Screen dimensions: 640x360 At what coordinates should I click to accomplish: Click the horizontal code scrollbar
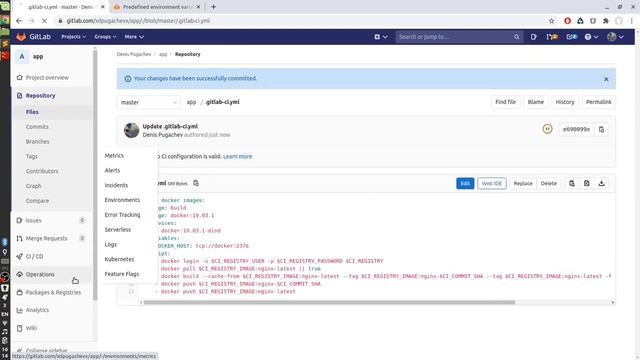(329, 302)
